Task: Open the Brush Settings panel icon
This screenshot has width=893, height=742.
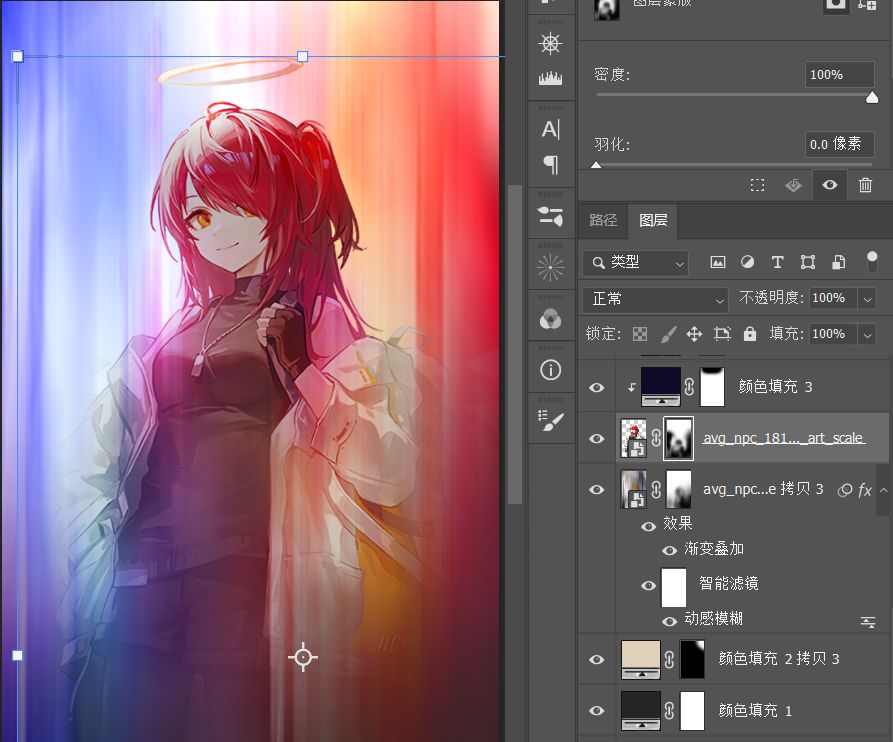Action: pos(550,420)
